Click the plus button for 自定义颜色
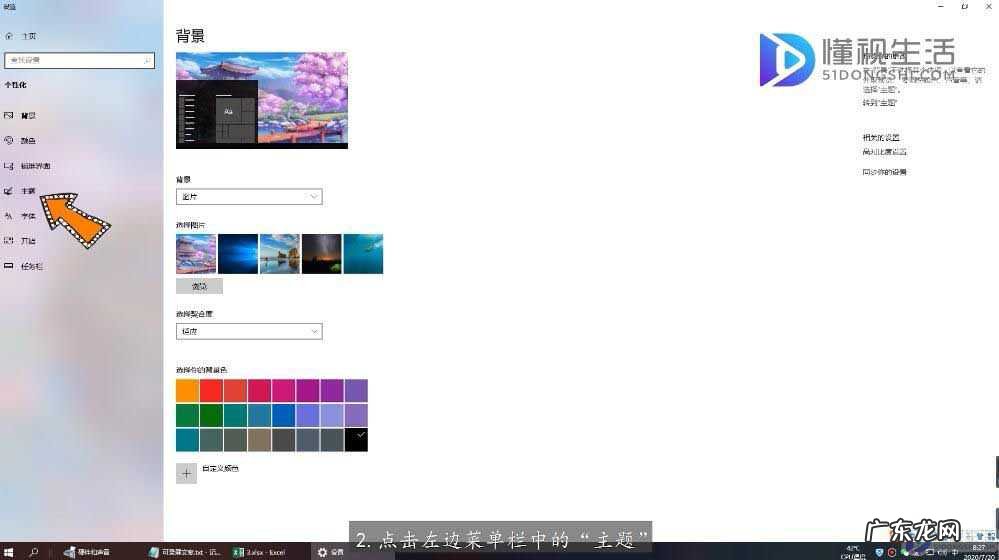The width and height of the screenshot is (999, 560). pos(186,473)
